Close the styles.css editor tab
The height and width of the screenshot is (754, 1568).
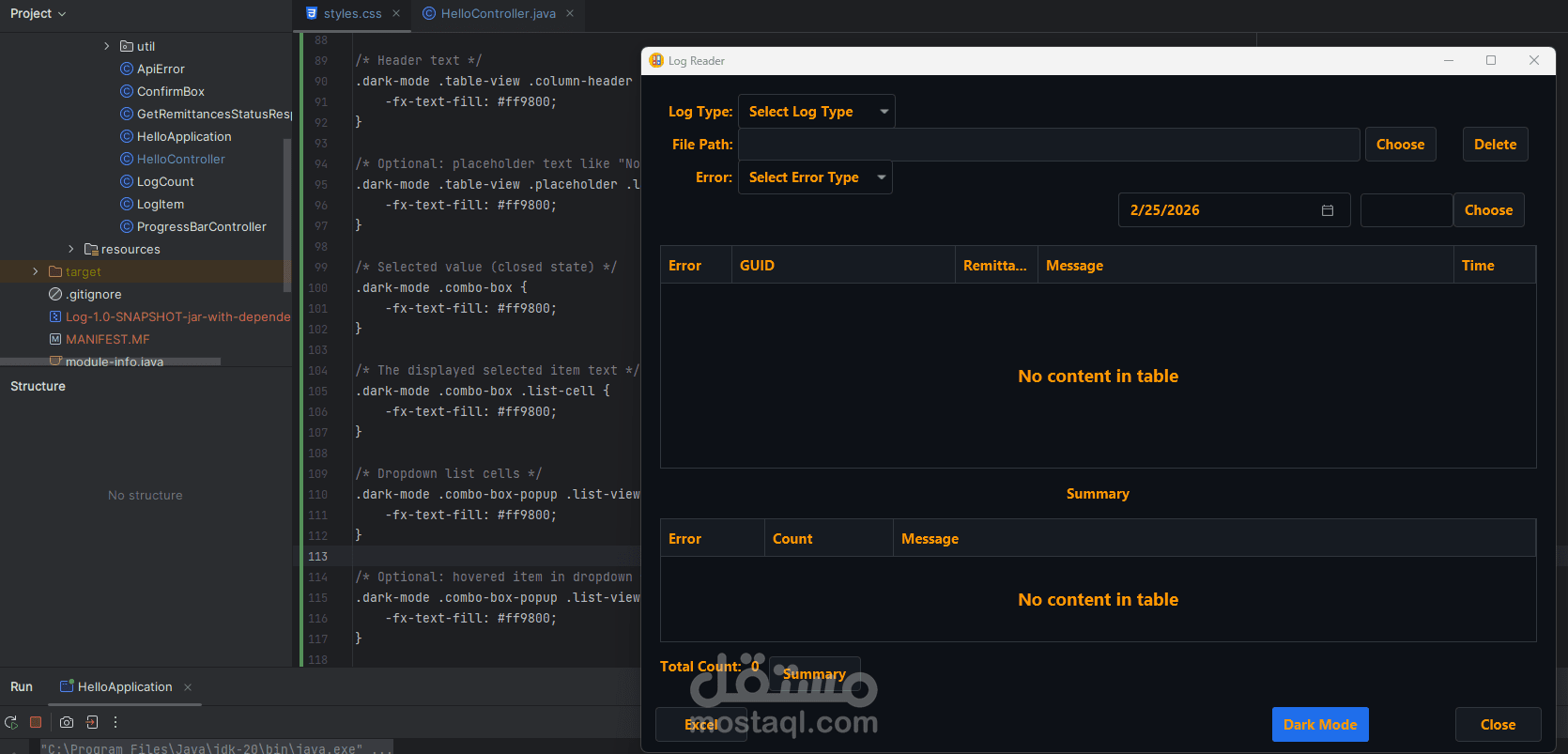tap(396, 13)
